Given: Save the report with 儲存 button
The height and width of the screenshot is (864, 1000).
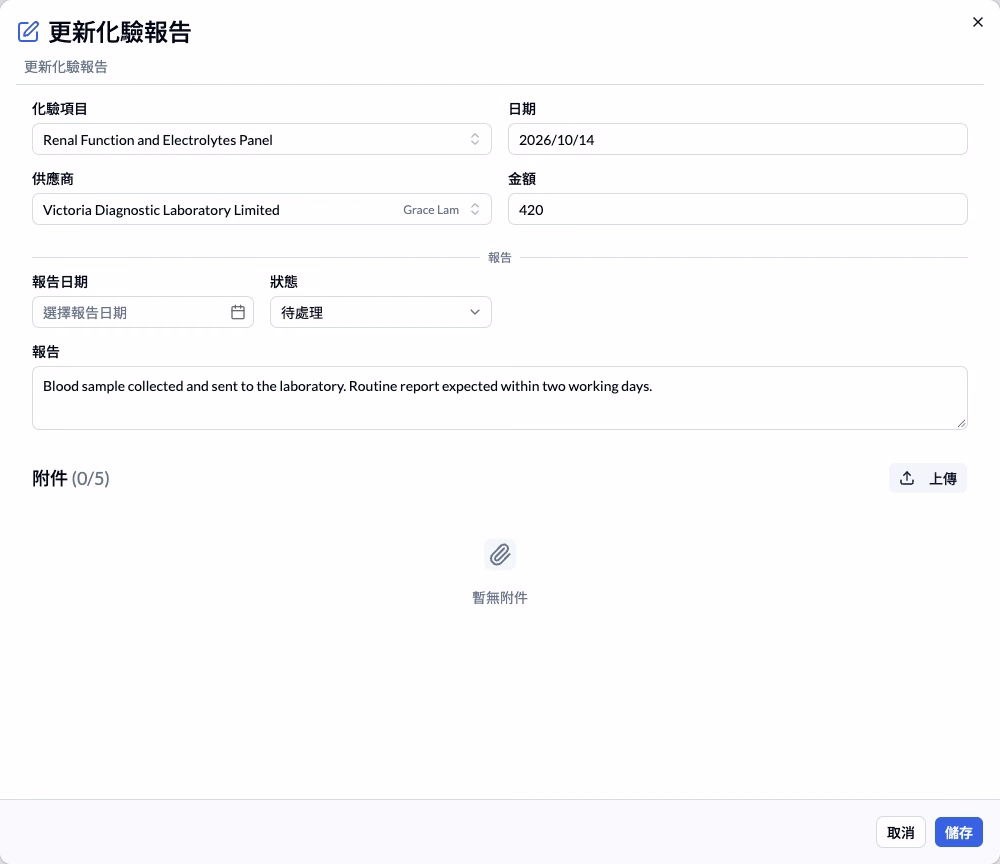Looking at the screenshot, I should coord(959,833).
